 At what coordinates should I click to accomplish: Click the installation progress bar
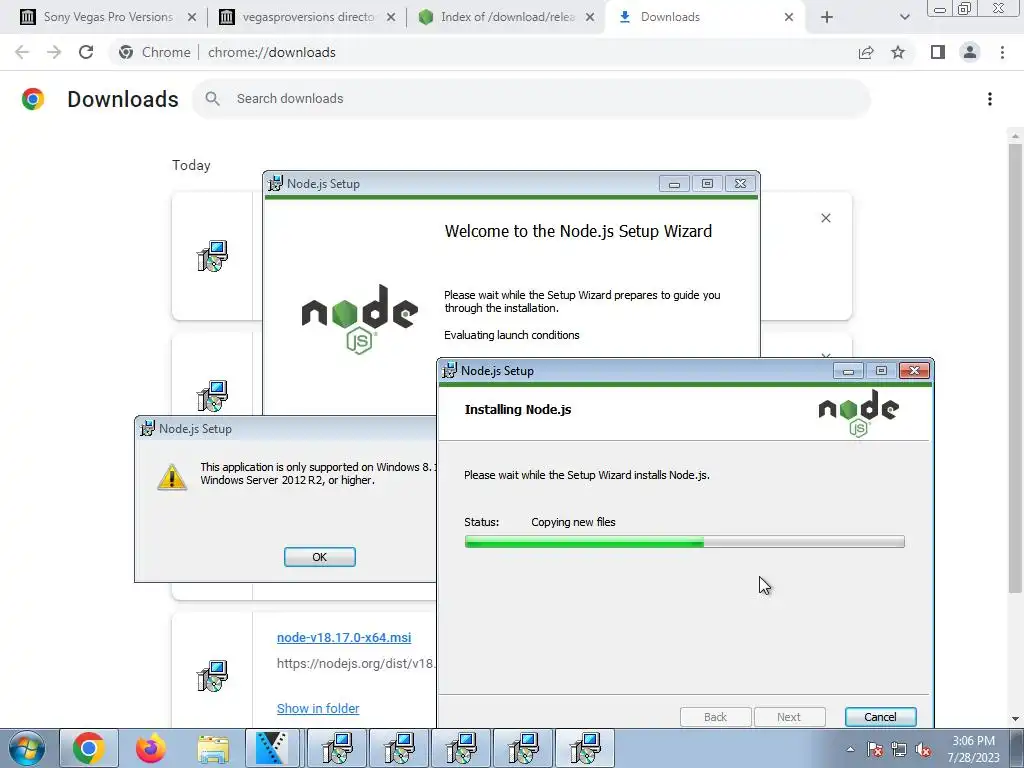684,541
